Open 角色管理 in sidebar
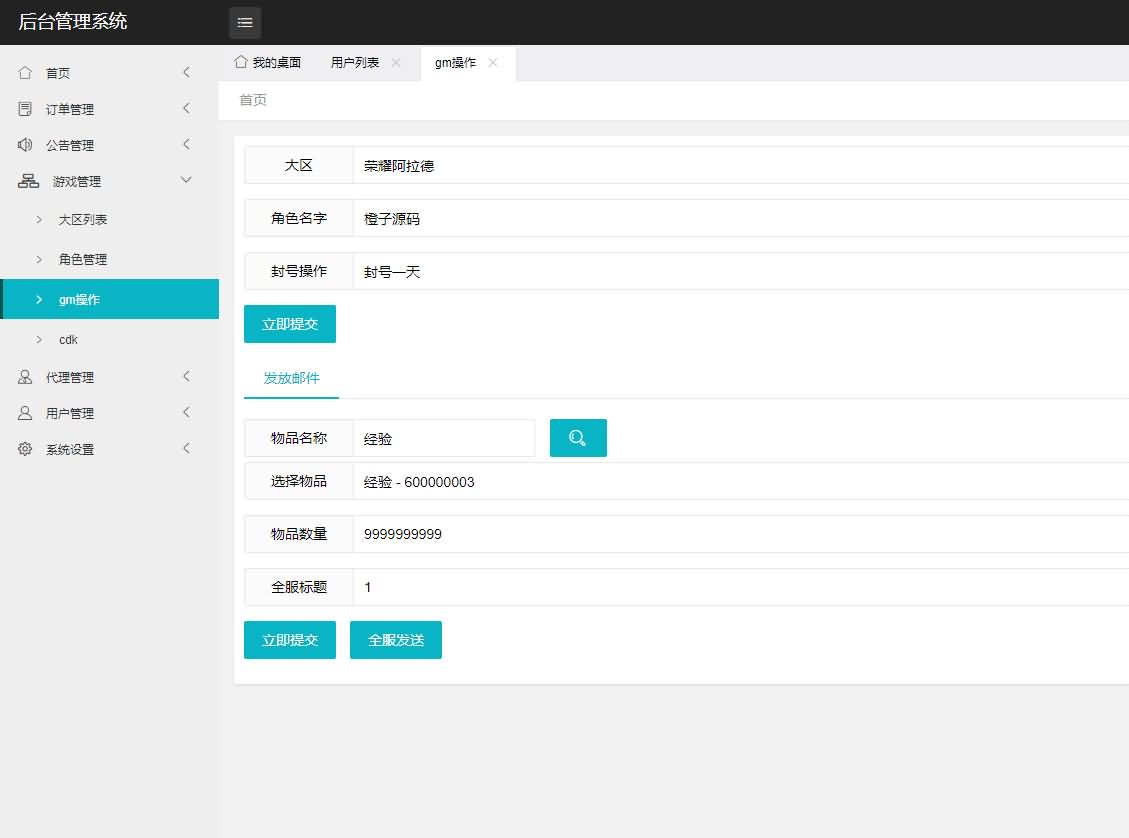 click(83, 259)
